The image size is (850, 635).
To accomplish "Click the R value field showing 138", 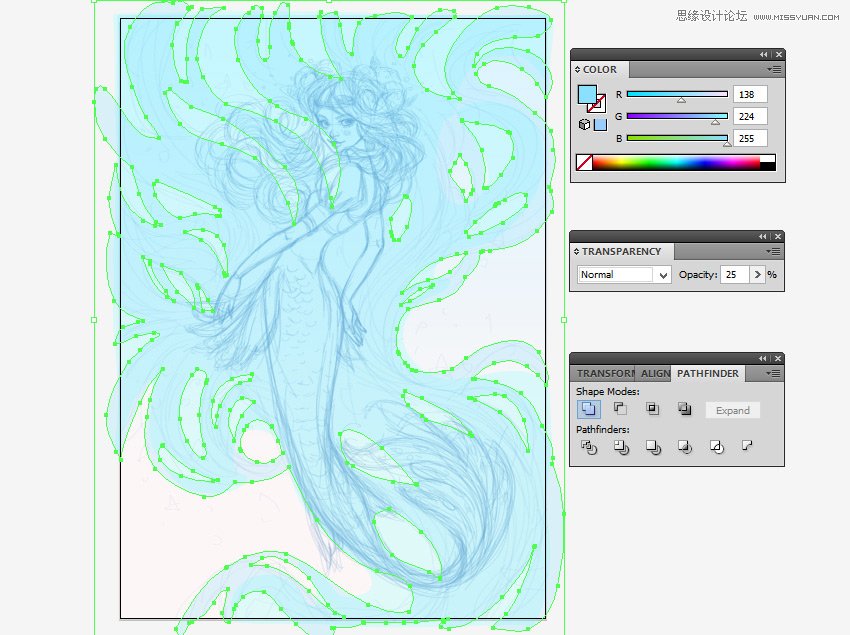I will coord(750,94).
